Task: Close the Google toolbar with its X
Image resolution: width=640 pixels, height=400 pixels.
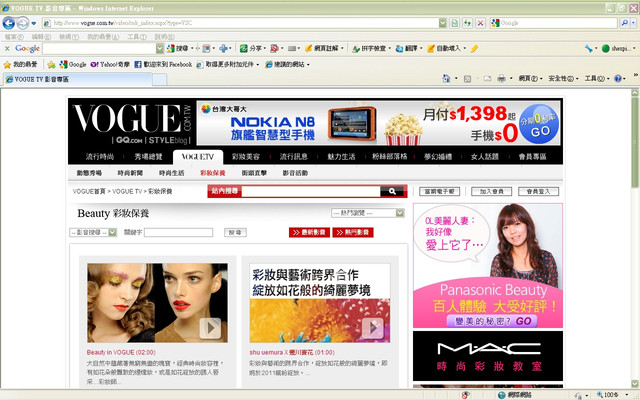Action: coord(7,48)
